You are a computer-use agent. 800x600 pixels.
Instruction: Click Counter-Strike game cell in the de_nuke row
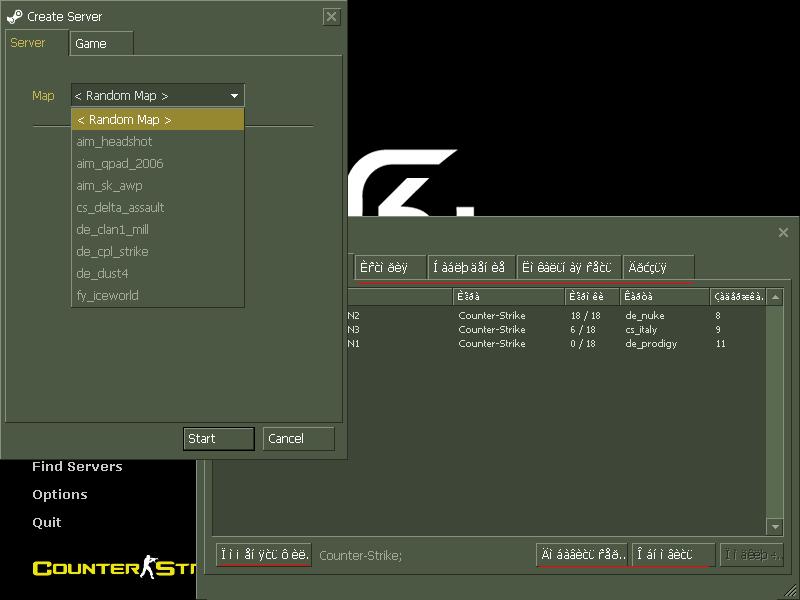point(492,316)
